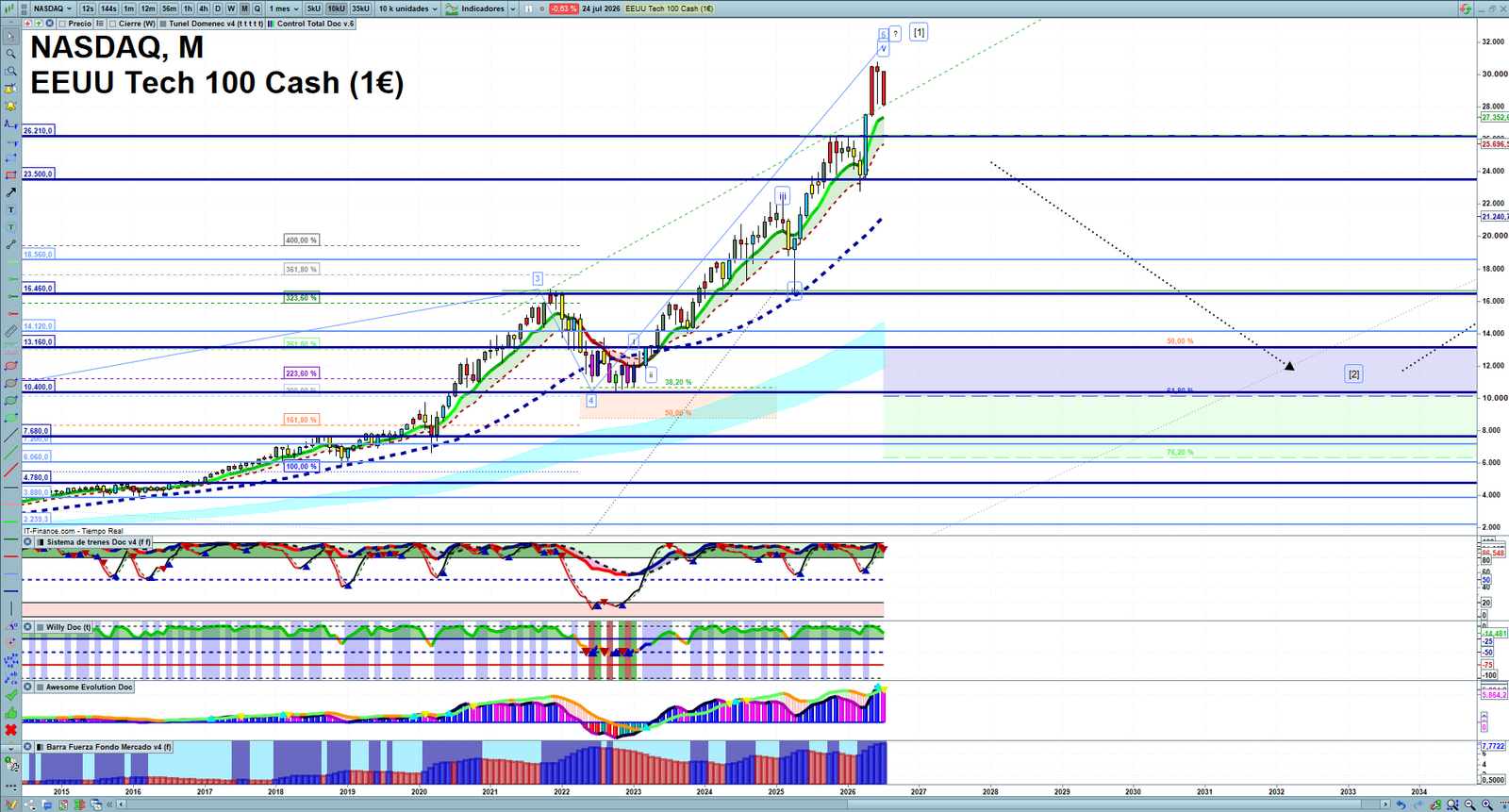Toggle the Cierre (W) checkbox

[x=113, y=24]
